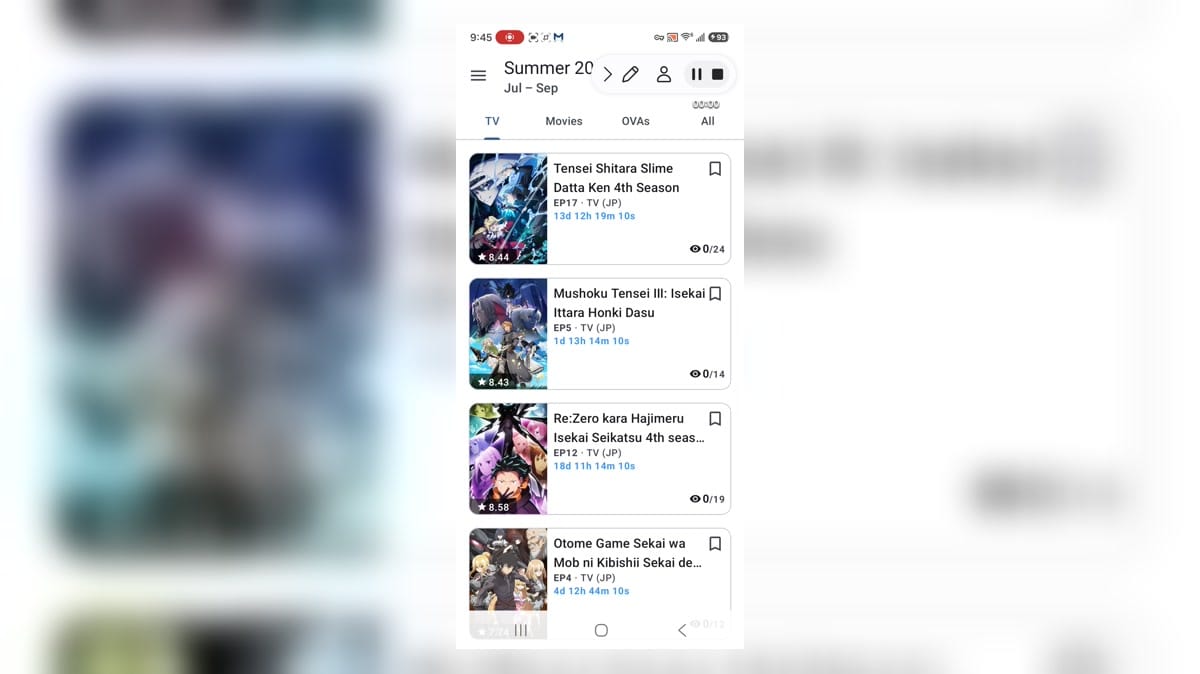
Task: Open the title Mushoku Tensei III: Isekai
Action: point(629,303)
